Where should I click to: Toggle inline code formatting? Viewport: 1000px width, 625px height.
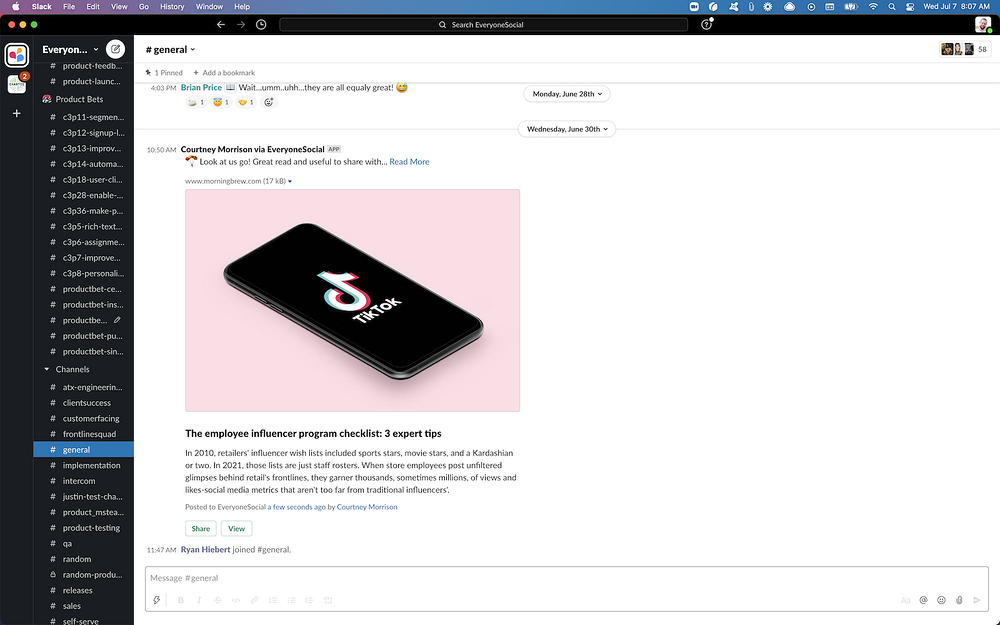coord(236,600)
